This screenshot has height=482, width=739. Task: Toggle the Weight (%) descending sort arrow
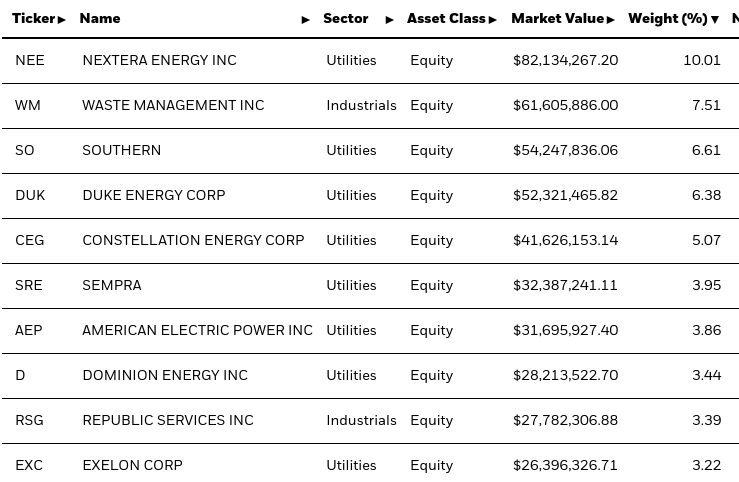(x=715, y=20)
